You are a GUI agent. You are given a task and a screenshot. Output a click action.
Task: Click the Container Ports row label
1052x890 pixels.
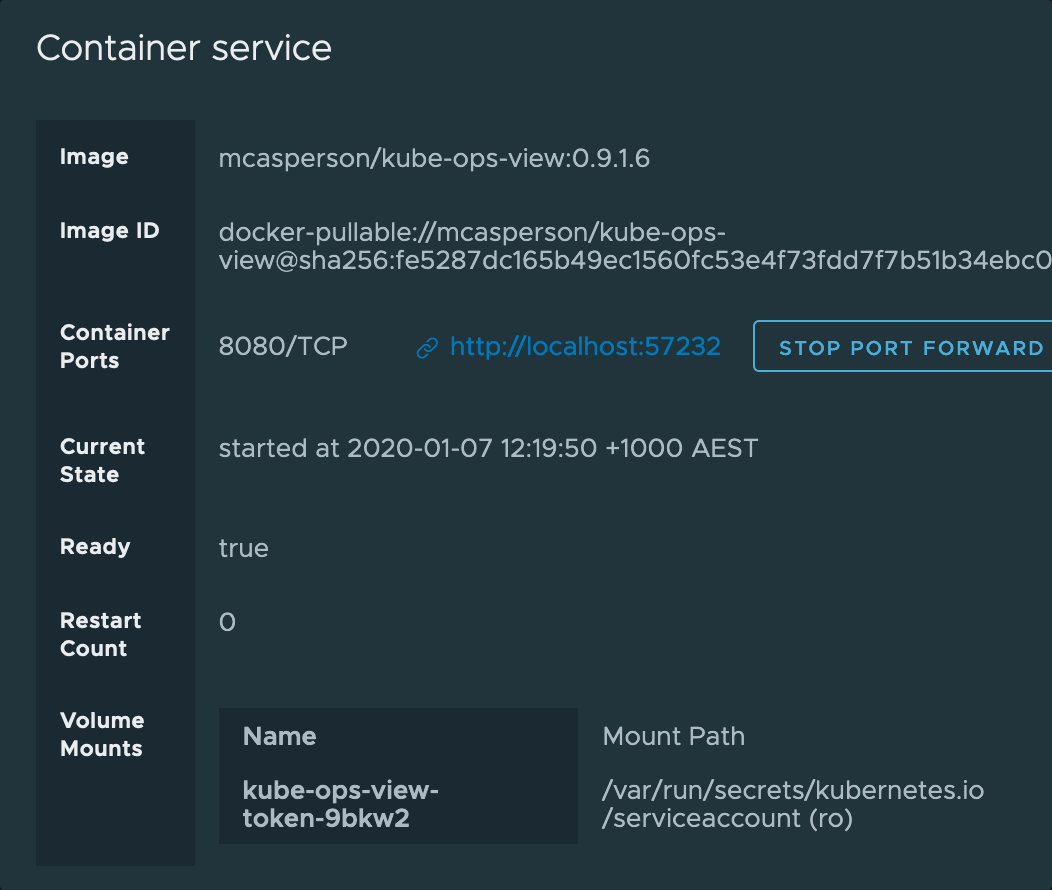coord(115,346)
